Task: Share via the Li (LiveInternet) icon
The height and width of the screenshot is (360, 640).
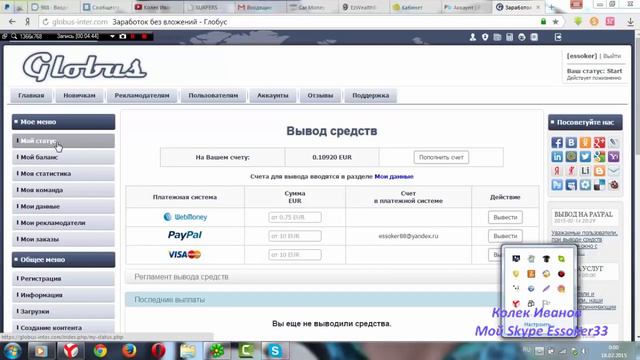Action: click(x=585, y=171)
